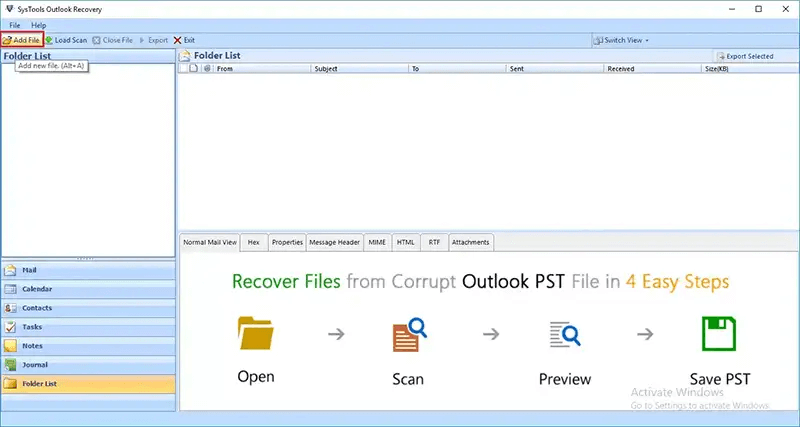Sort by the Received column
Viewport: 800px width, 427px height.
653,68
